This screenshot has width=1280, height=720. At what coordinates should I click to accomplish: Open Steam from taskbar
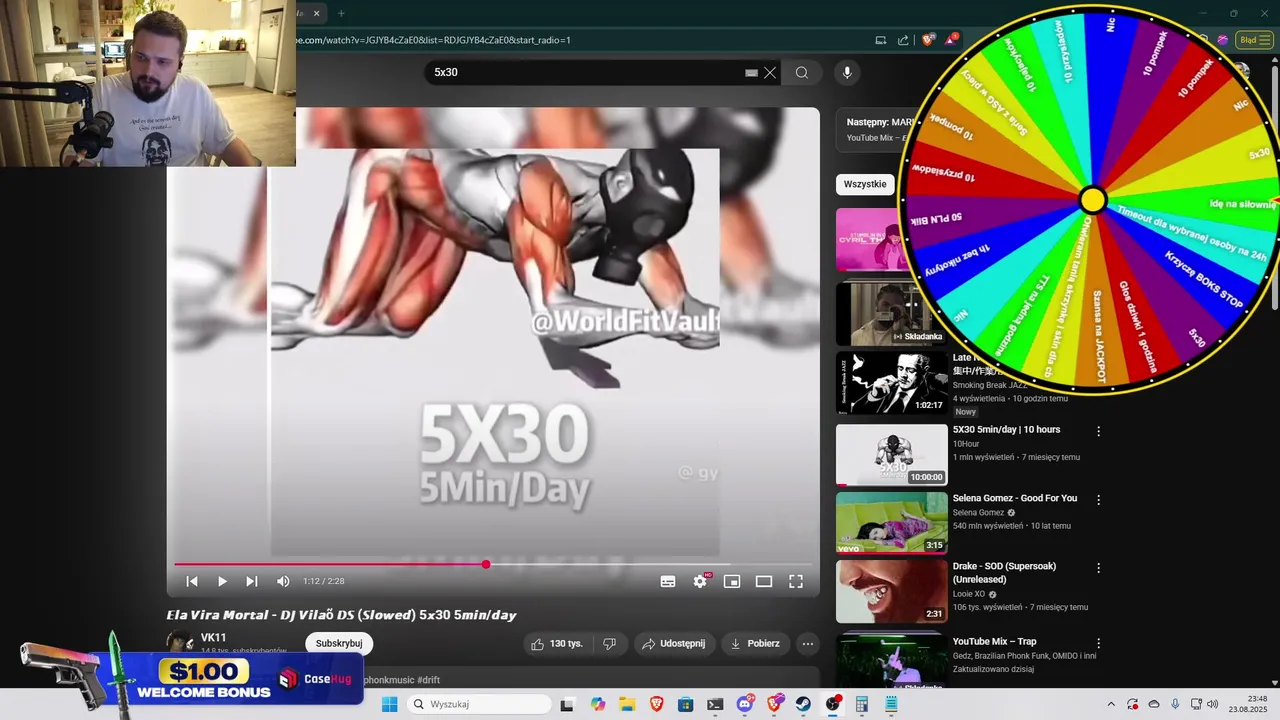803,704
